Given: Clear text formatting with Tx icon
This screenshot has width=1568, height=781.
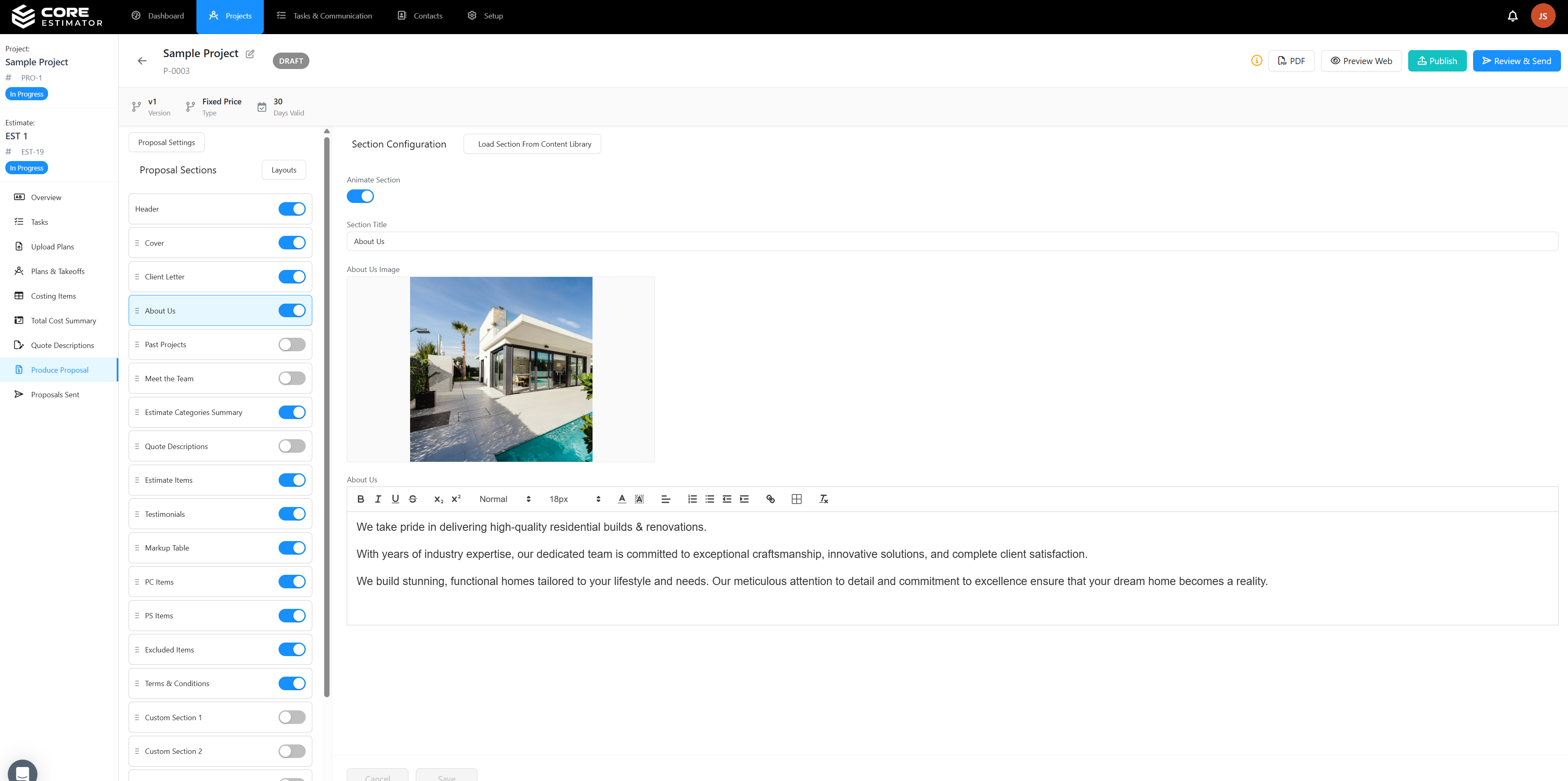Looking at the screenshot, I should 823,499.
